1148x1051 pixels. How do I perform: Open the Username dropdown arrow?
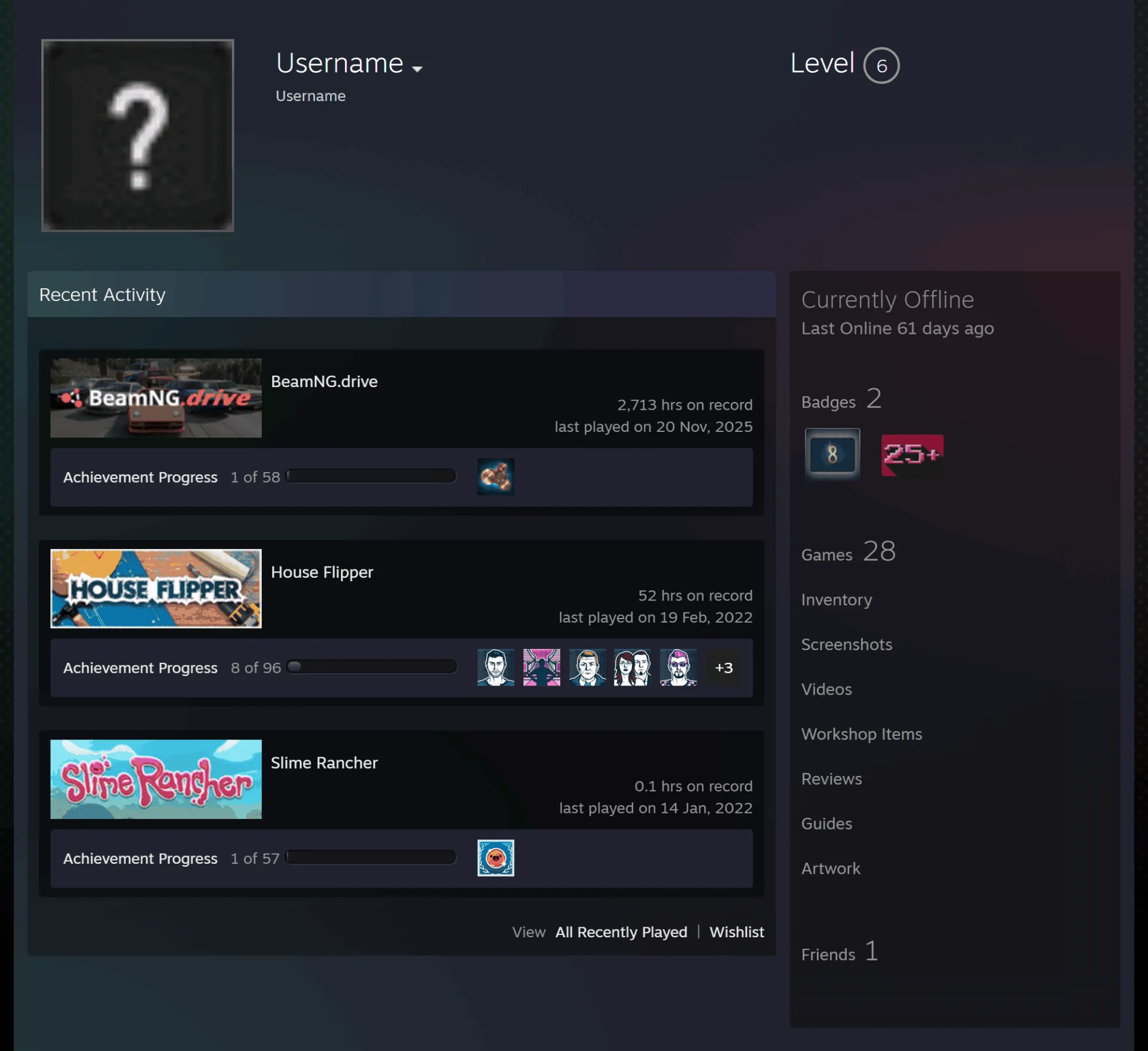tap(417, 69)
